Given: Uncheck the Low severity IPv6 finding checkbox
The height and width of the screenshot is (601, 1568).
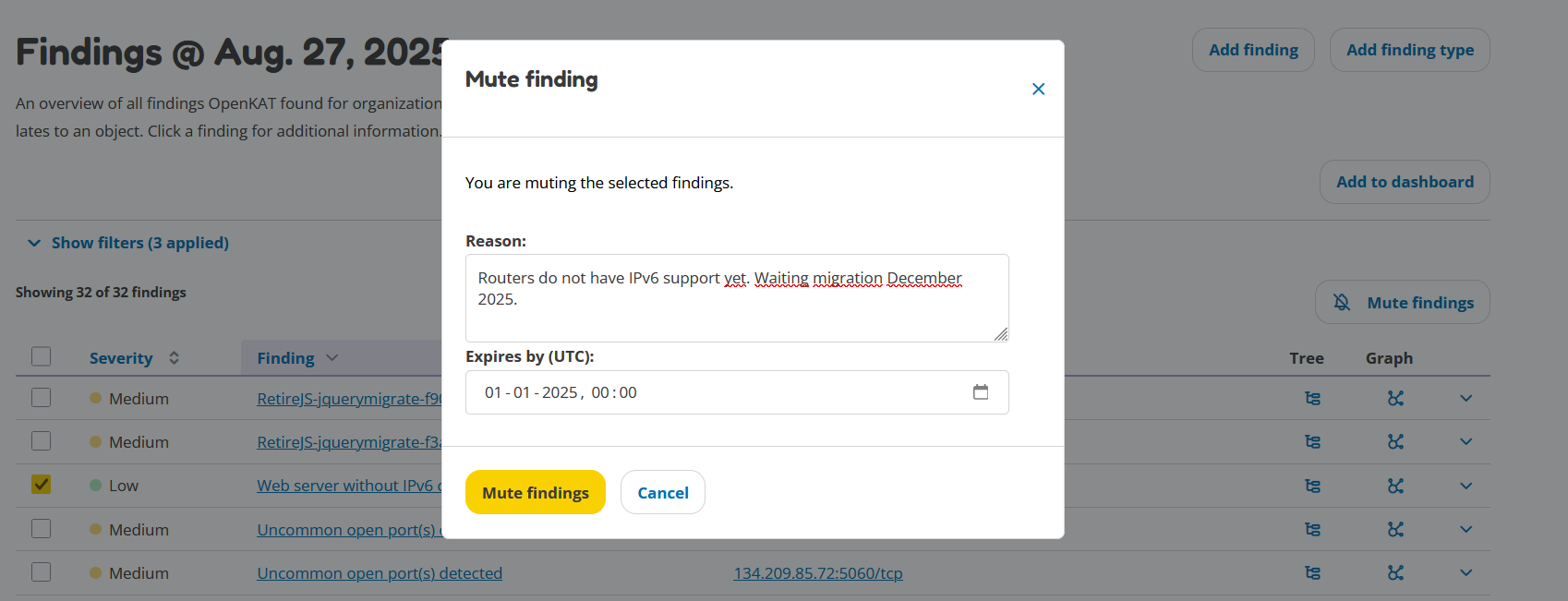Looking at the screenshot, I should 41,485.
